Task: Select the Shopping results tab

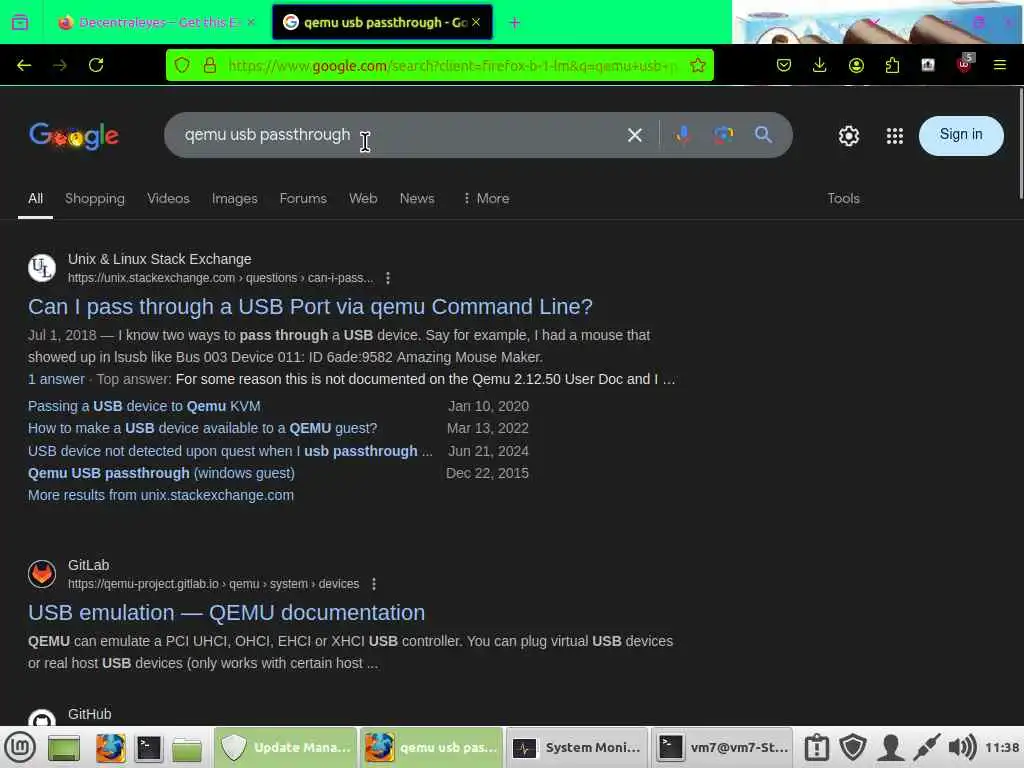Action: point(95,199)
